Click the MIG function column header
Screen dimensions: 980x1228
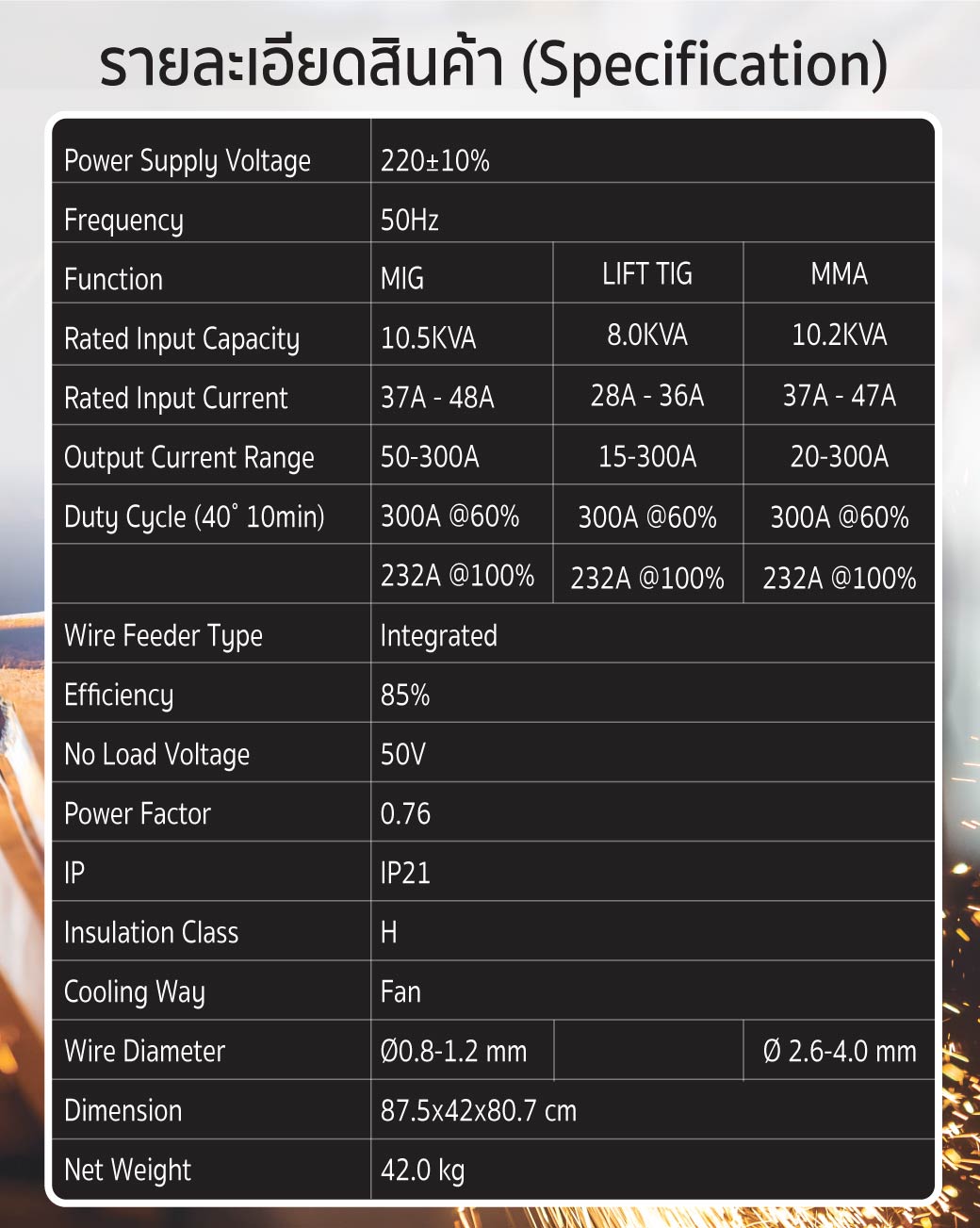[401, 279]
